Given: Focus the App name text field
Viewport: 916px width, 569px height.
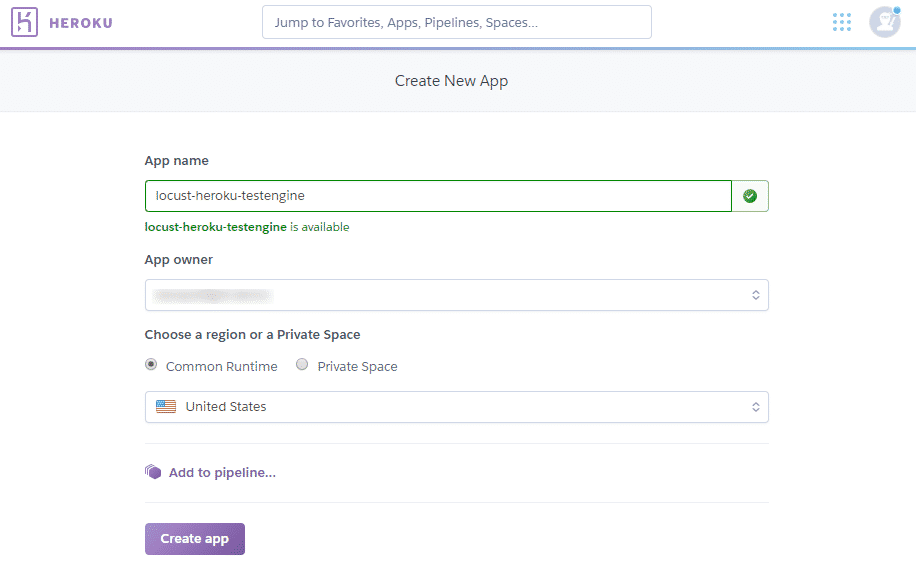Looking at the screenshot, I should 438,196.
